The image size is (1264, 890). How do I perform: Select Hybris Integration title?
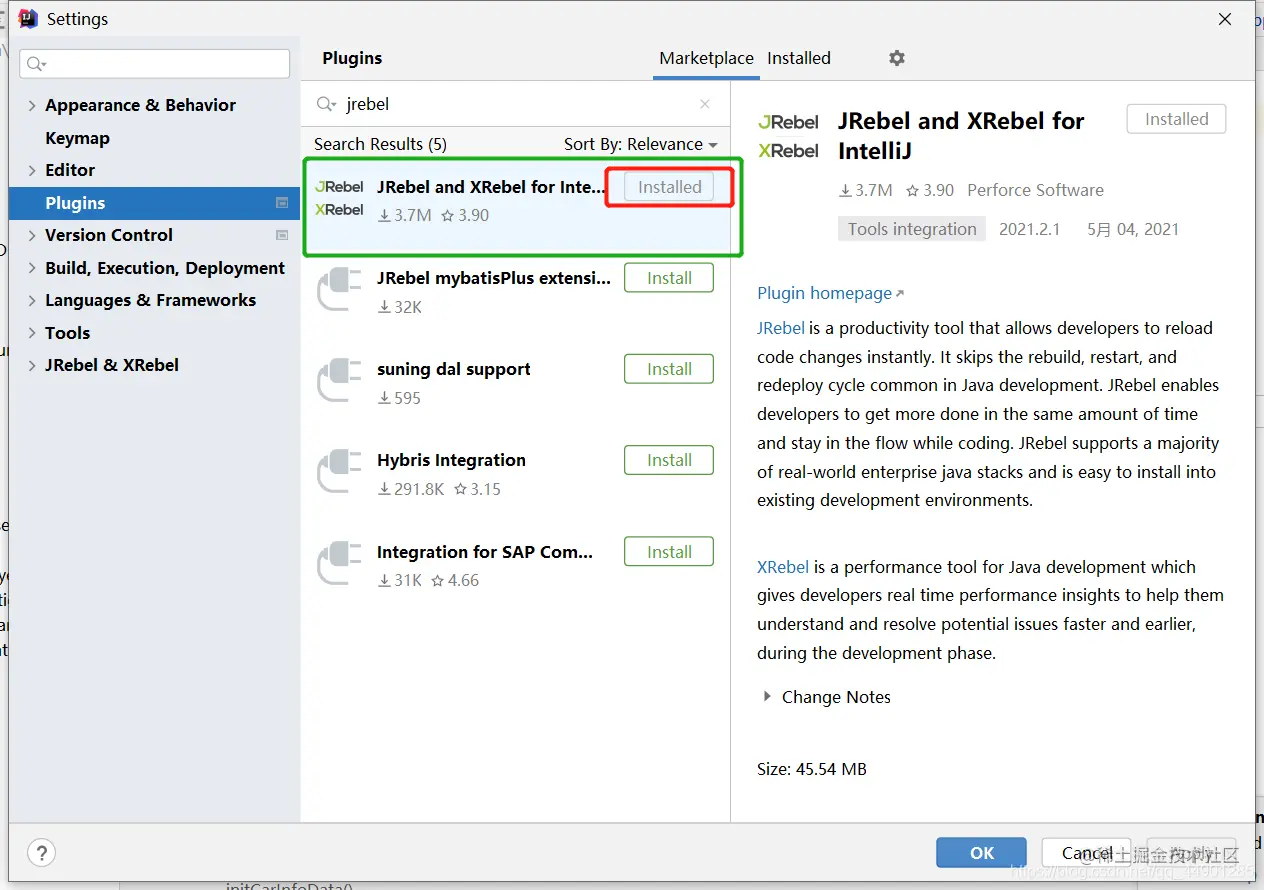pyautogui.click(x=451, y=460)
